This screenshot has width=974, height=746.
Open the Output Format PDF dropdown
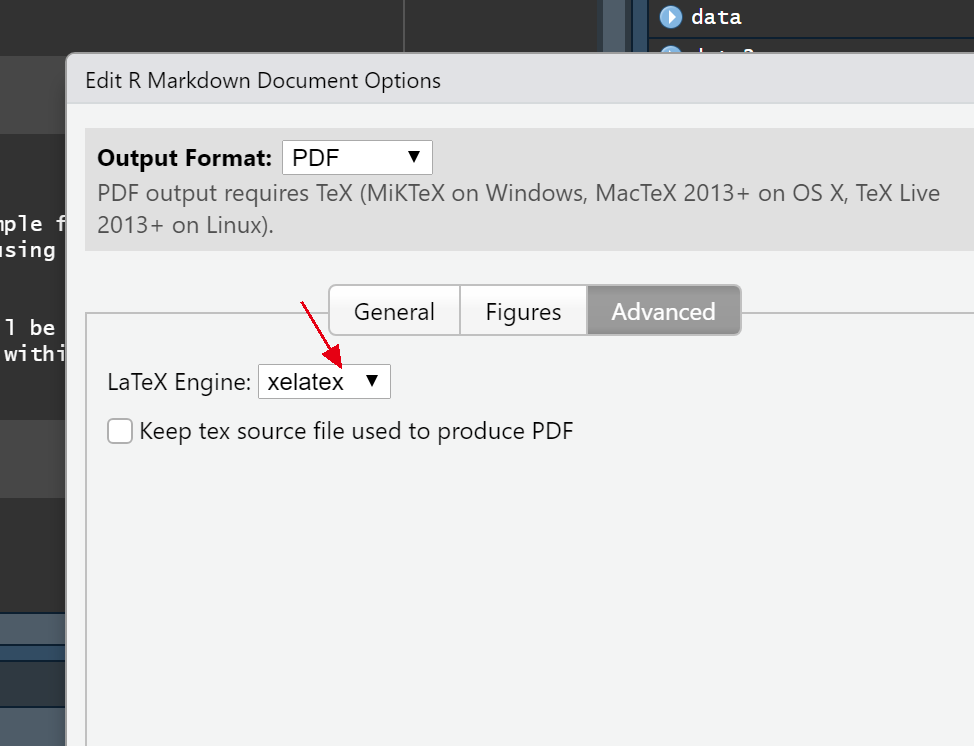357,158
